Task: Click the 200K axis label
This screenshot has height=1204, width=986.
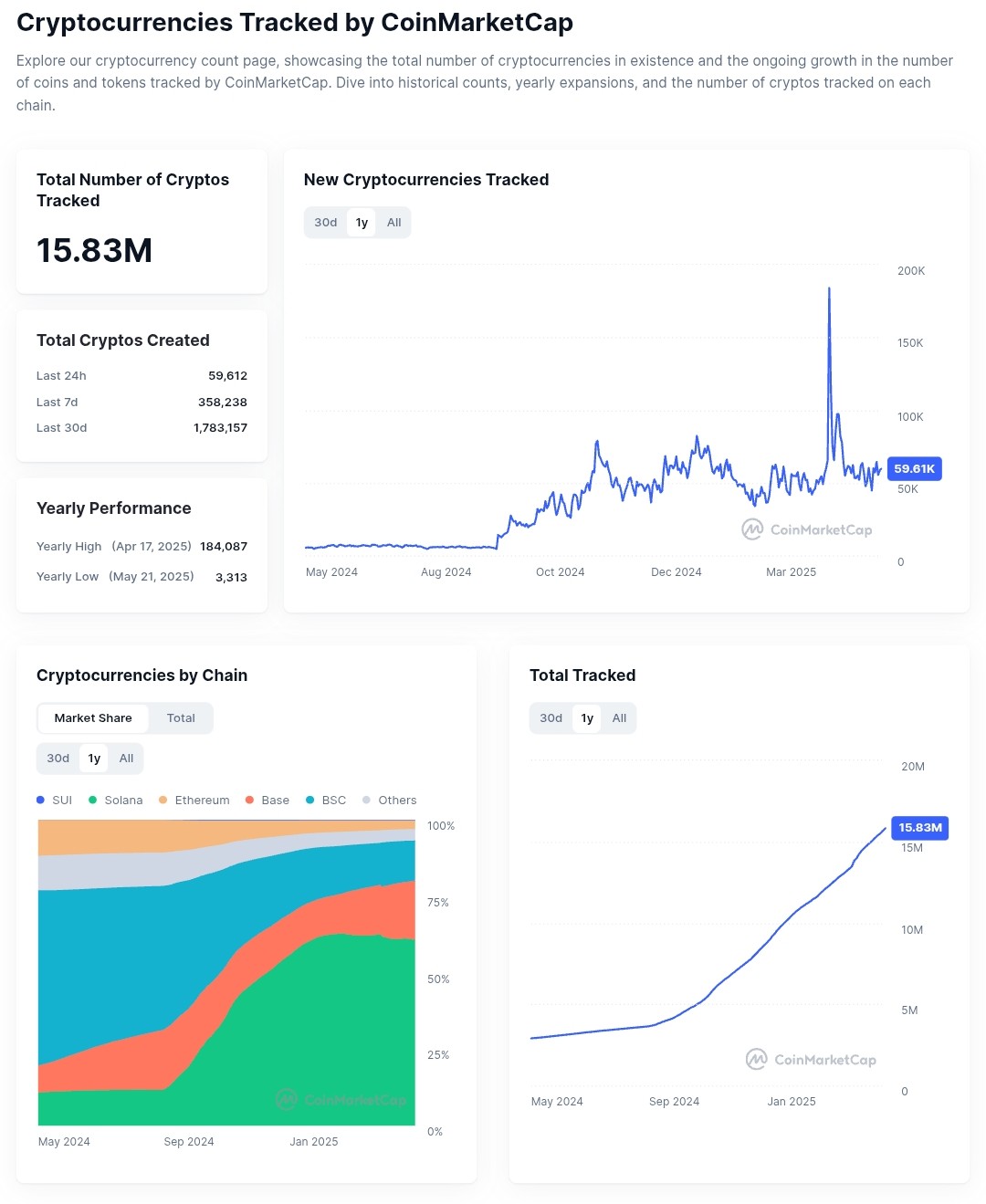Action: [x=911, y=271]
